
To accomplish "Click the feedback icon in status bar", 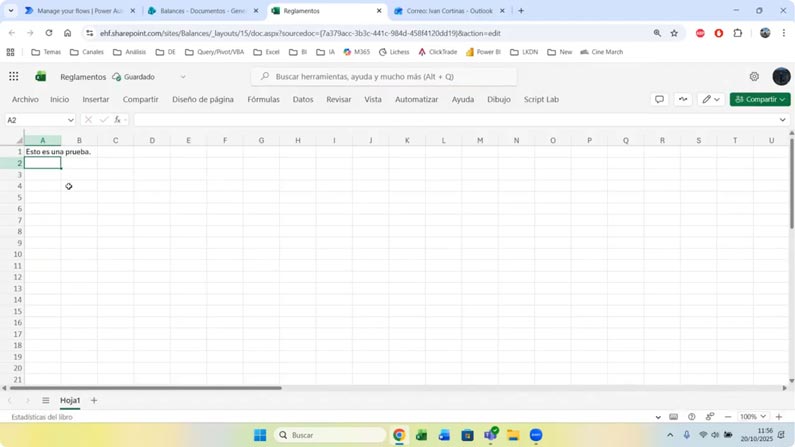I will [710, 417].
